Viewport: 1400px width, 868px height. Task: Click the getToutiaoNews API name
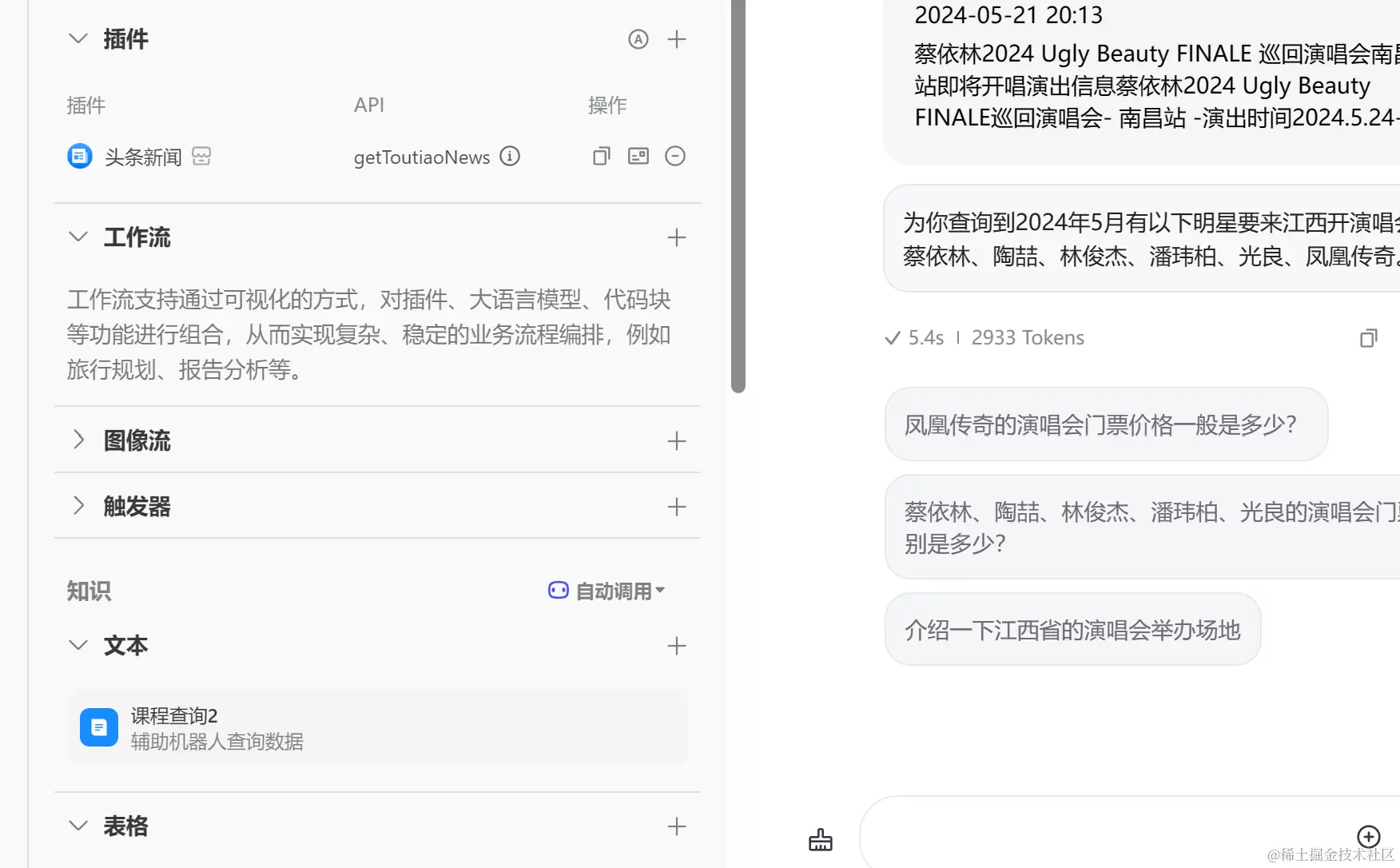click(x=422, y=157)
